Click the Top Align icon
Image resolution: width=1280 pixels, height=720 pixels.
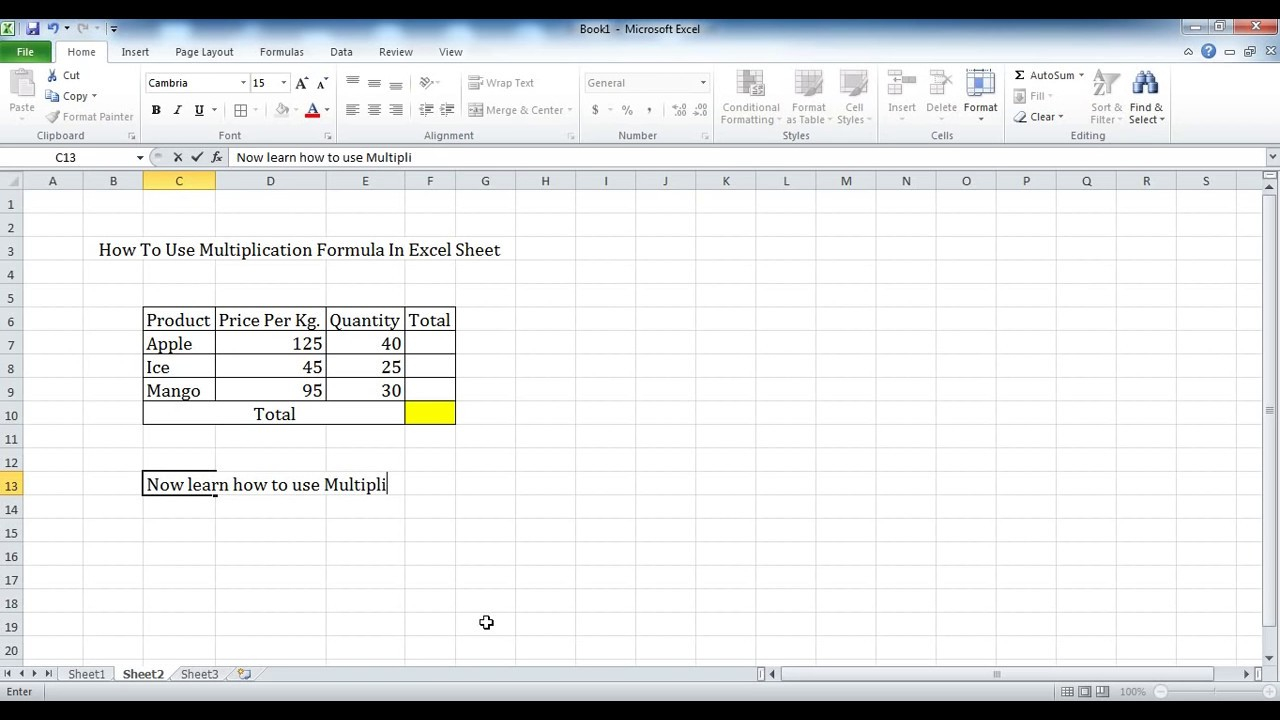click(352, 83)
